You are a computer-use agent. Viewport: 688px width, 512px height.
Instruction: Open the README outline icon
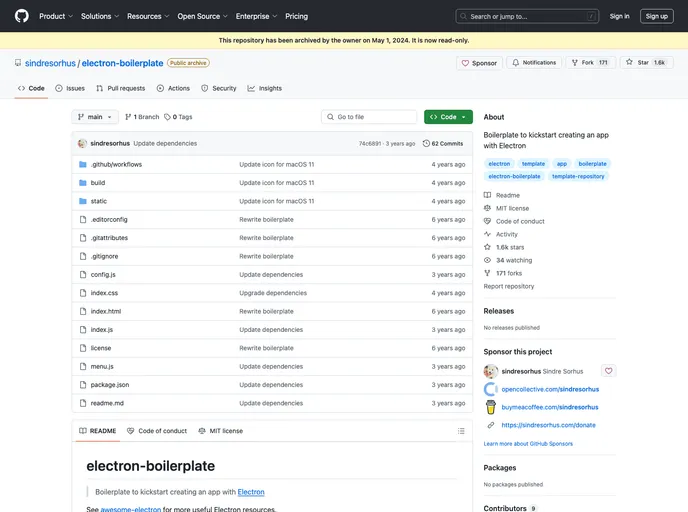click(x=461, y=431)
